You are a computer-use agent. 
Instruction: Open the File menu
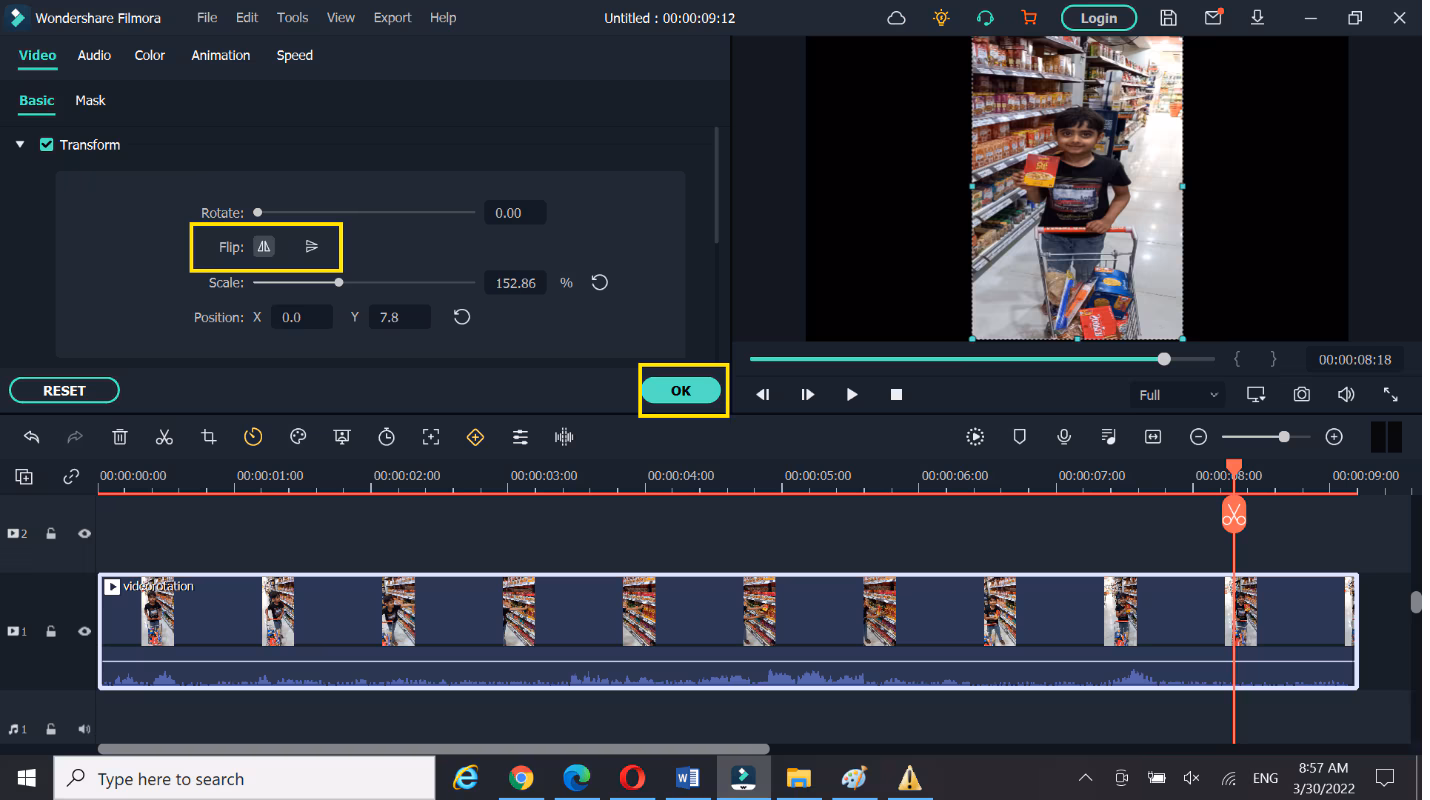pyautogui.click(x=207, y=18)
